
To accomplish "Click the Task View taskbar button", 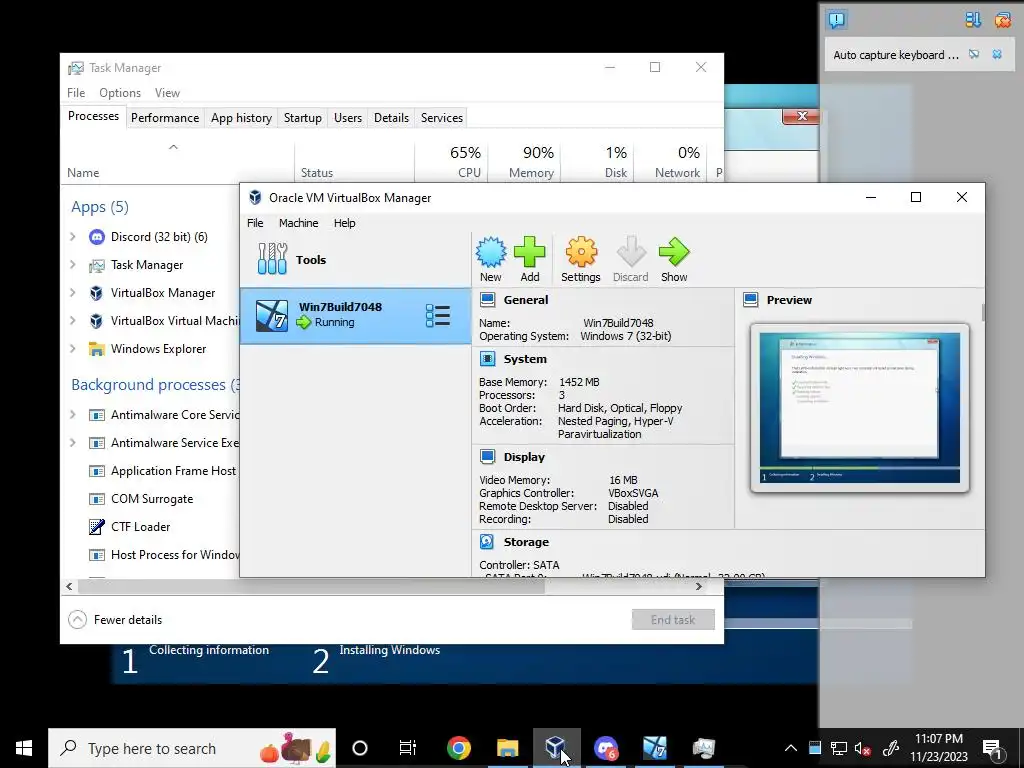I will click(x=408, y=748).
